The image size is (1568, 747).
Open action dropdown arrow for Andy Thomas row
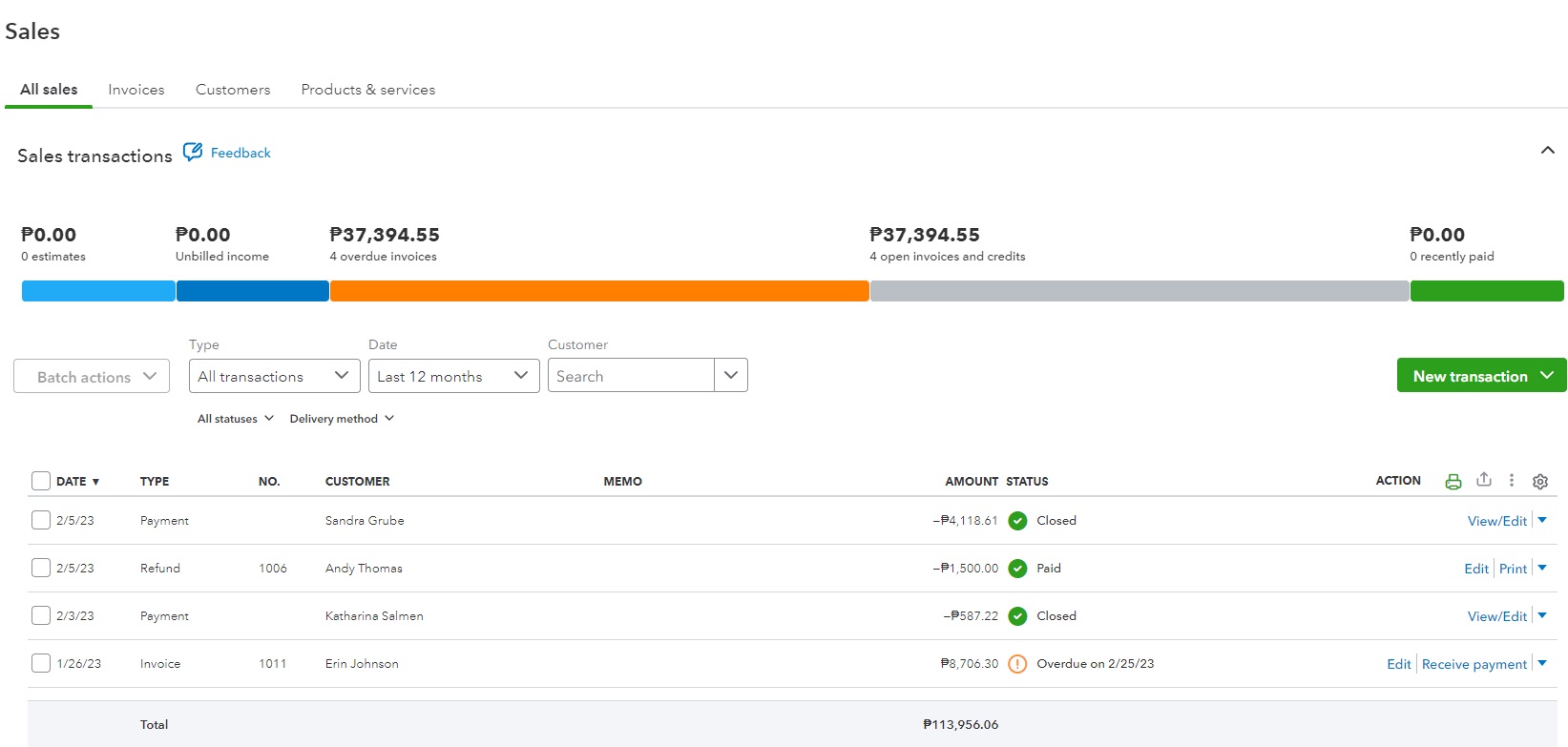[1542, 568]
